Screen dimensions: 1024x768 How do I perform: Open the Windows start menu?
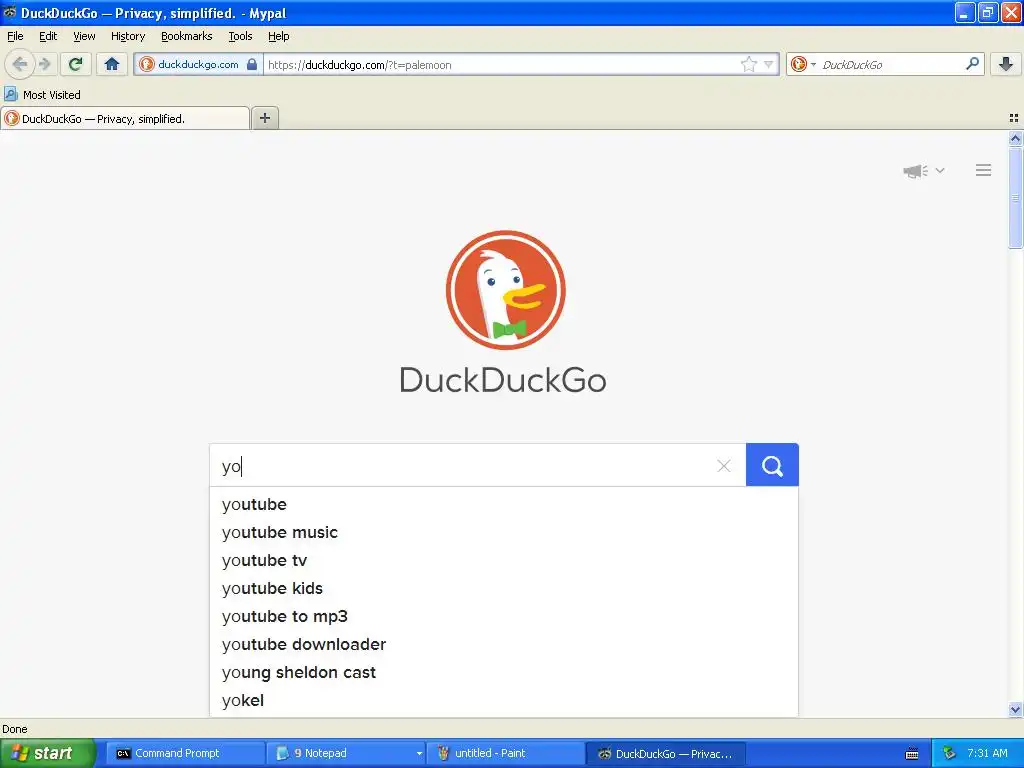point(47,753)
